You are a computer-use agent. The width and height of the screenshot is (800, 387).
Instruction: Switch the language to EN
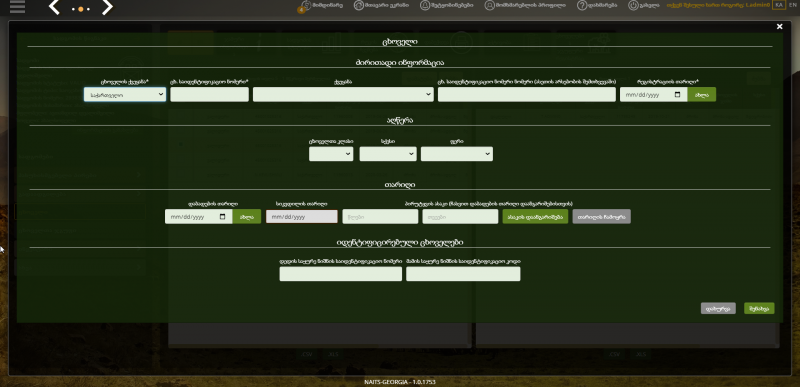(792, 5)
